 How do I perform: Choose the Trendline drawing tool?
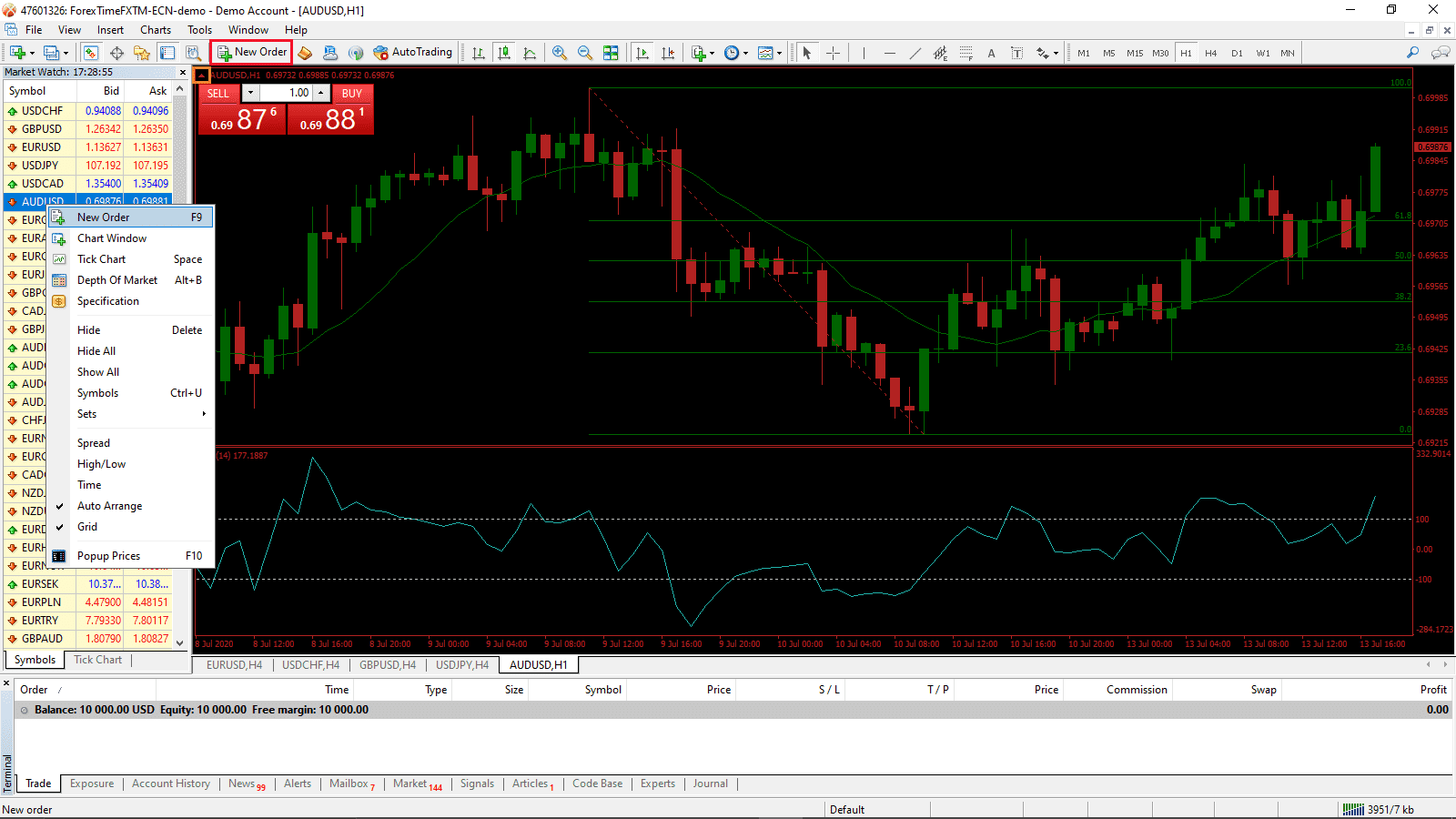pyautogui.click(x=915, y=53)
